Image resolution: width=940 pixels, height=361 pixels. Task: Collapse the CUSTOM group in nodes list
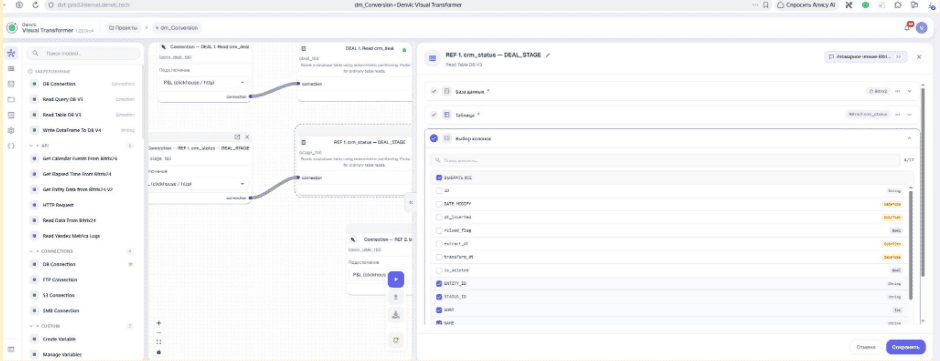coord(31,326)
